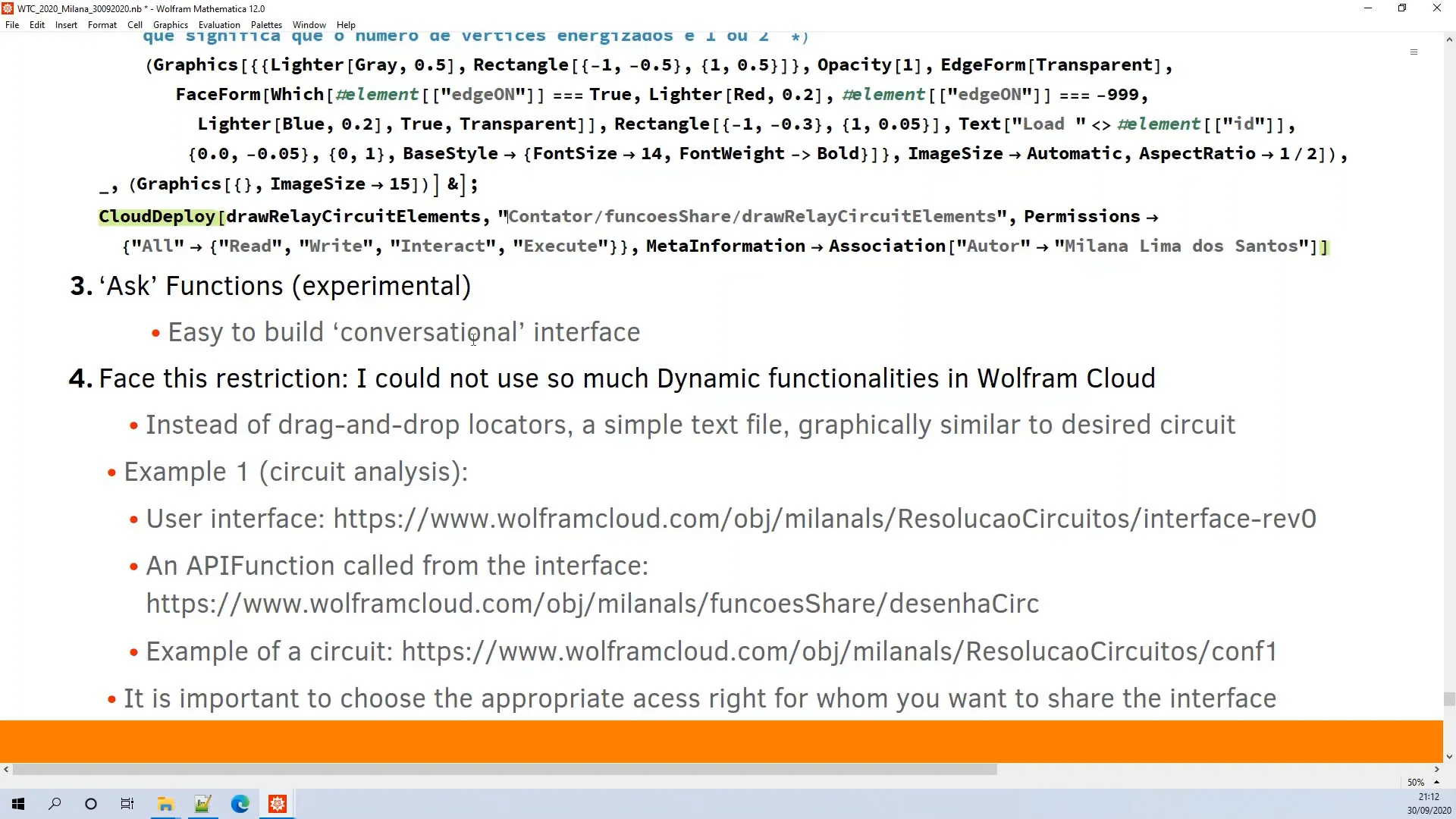Image resolution: width=1456 pixels, height=819 pixels.
Task: Open the Format menu
Action: (102, 25)
